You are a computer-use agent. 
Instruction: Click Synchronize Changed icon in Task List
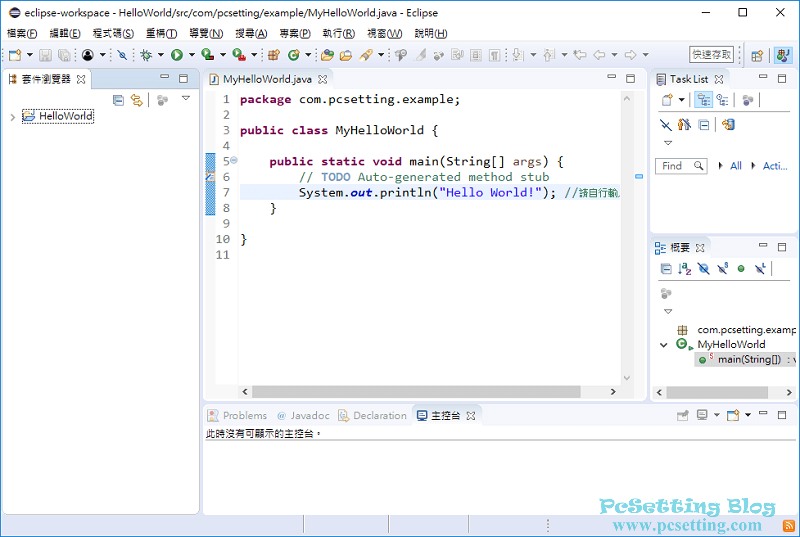tap(728, 124)
